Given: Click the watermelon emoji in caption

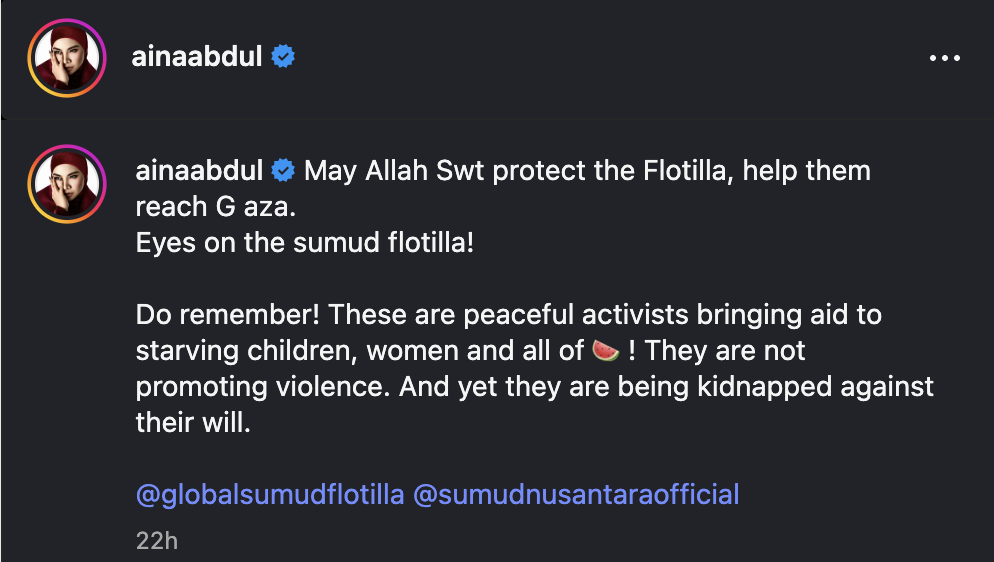Looking at the screenshot, I should click(x=605, y=351).
